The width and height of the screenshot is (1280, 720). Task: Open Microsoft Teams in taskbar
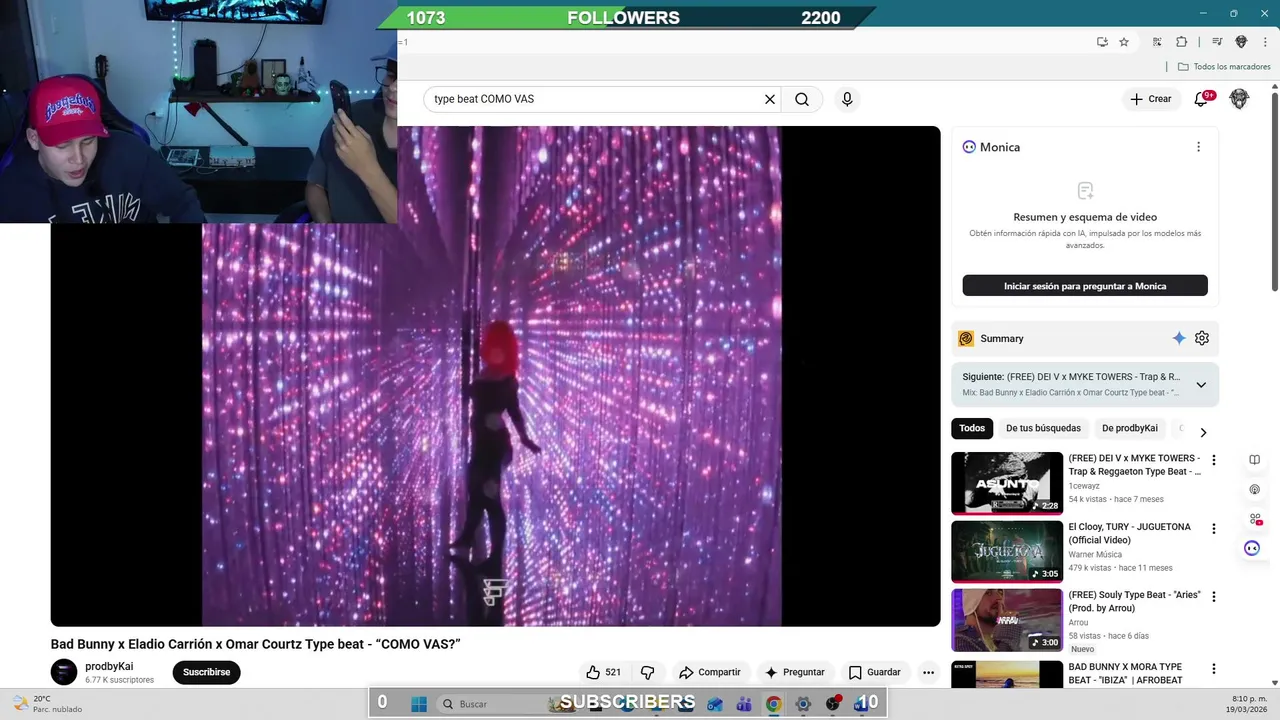744,704
